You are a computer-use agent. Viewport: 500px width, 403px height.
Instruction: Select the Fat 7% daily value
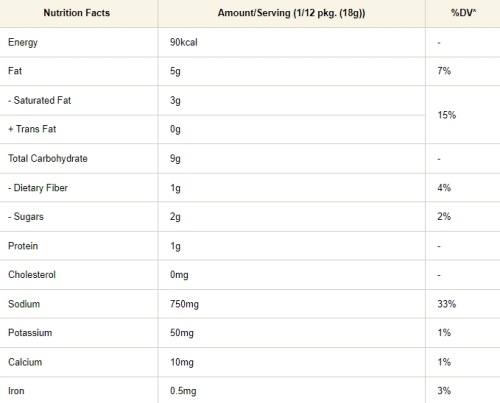pyautogui.click(x=444, y=71)
